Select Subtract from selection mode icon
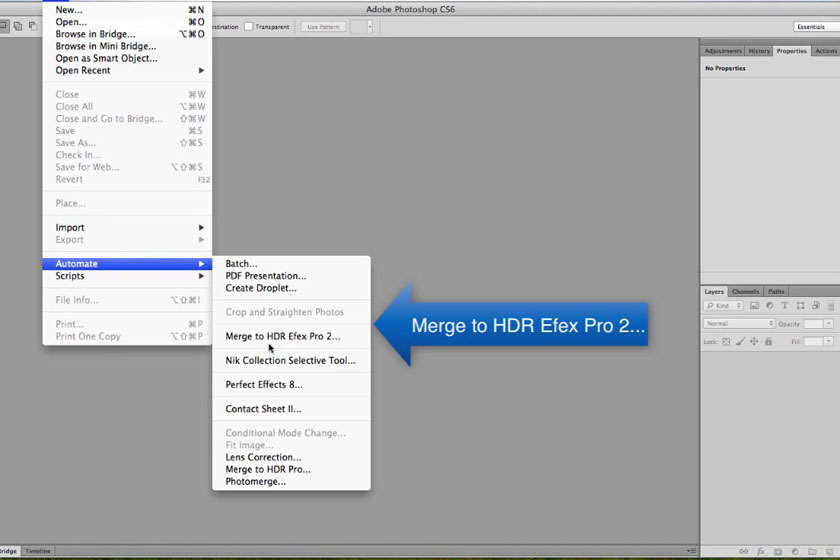Image resolution: width=840 pixels, height=560 pixels. click(33, 26)
